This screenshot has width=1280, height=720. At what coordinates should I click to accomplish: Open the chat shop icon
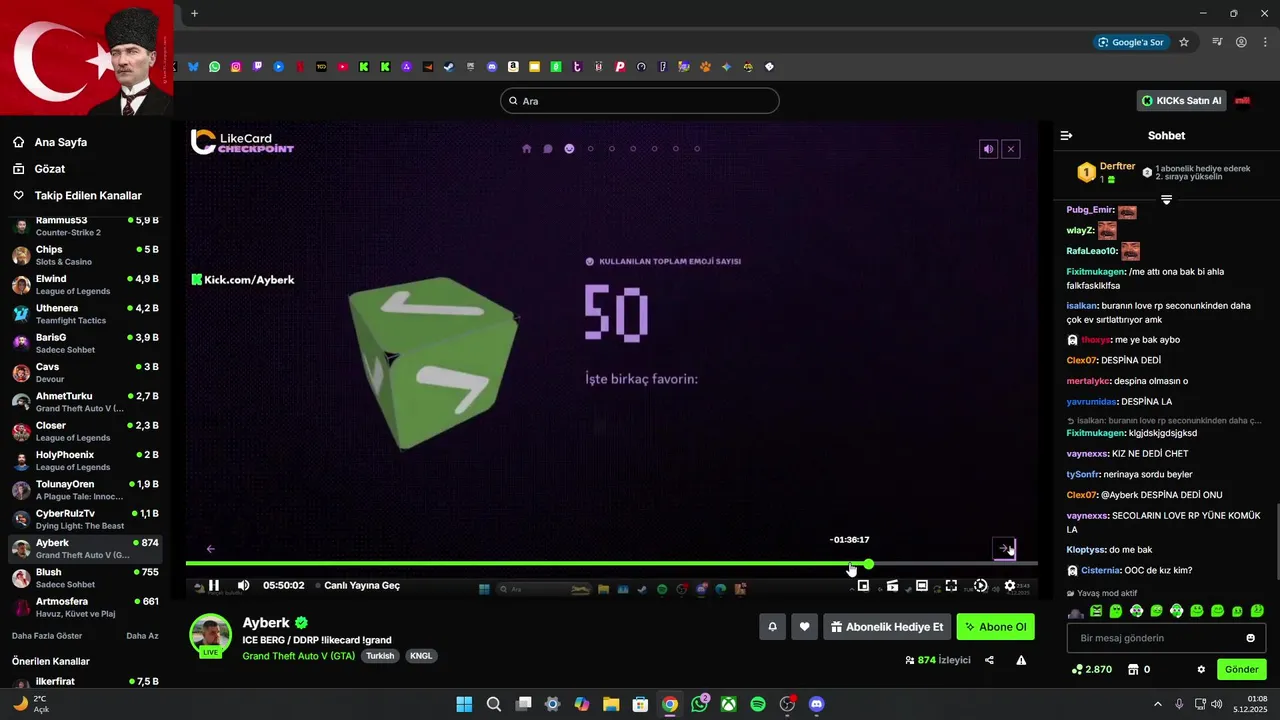(1133, 670)
